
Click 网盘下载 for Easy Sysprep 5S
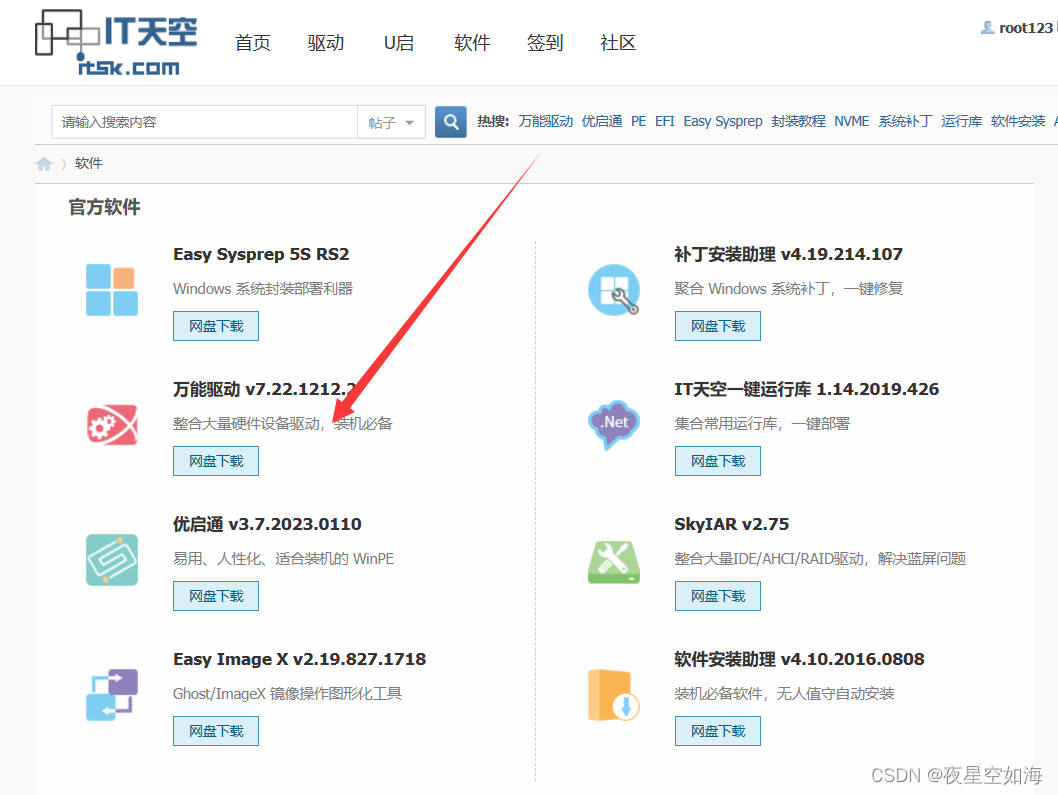[x=216, y=326]
